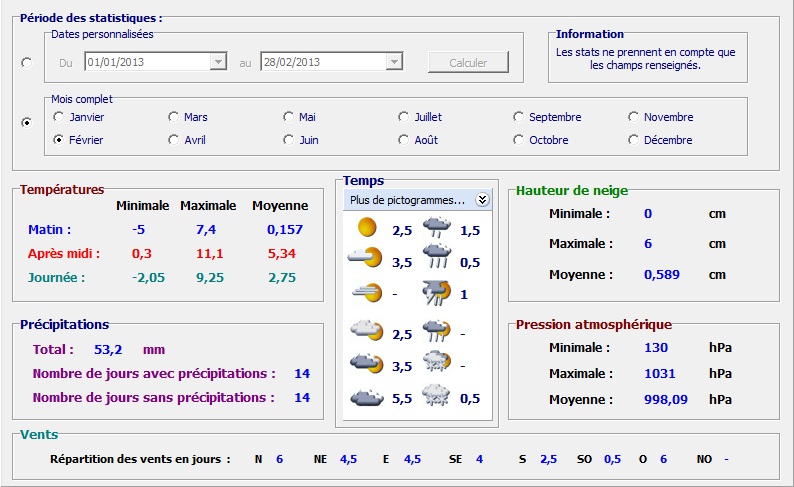Click the morning minimum temperature -5
Viewport: 794px width, 487px height.
click(x=138, y=230)
